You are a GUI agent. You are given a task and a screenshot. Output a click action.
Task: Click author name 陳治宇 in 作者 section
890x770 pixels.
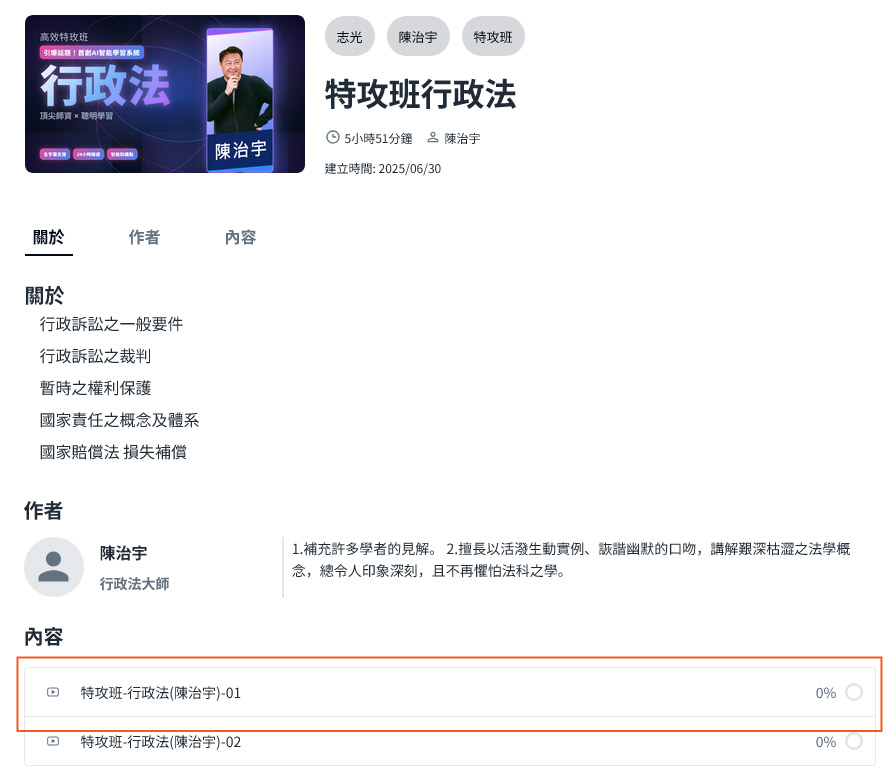coord(123,553)
